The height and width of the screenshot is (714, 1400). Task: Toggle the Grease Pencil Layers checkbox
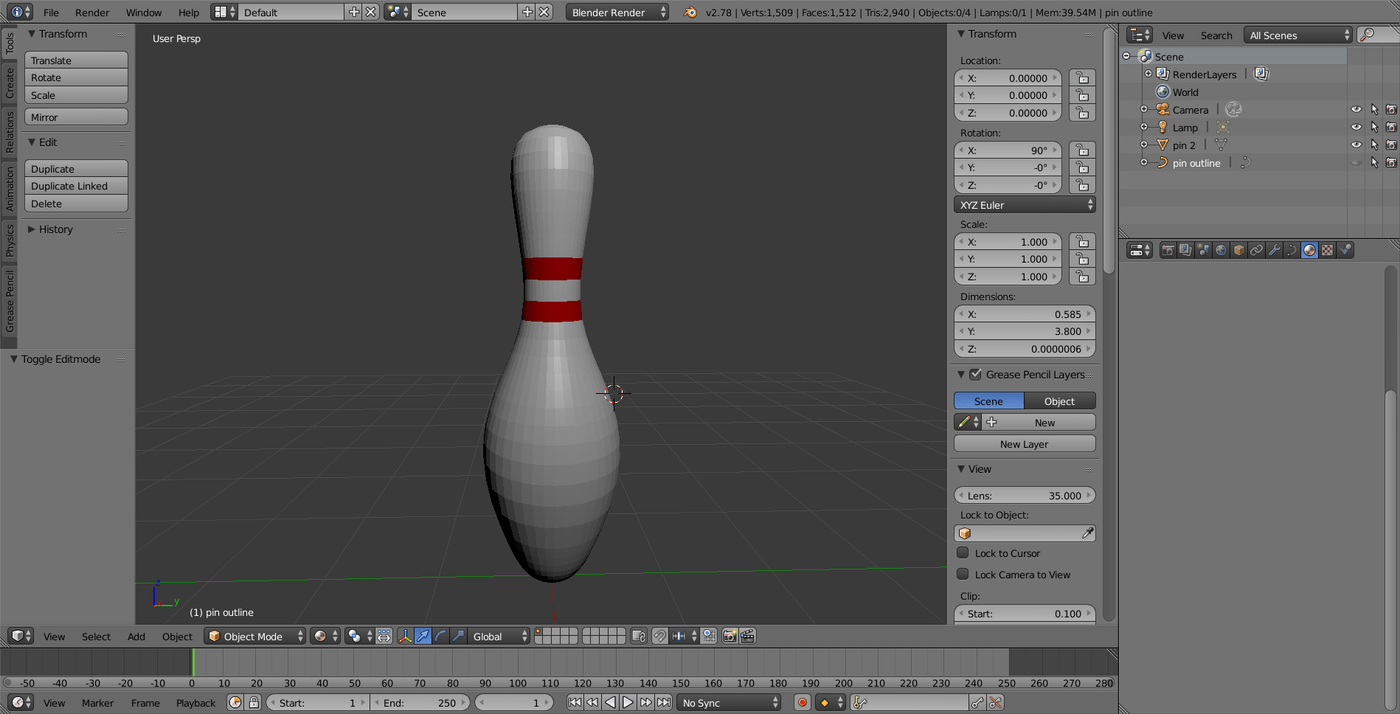click(x=976, y=374)
